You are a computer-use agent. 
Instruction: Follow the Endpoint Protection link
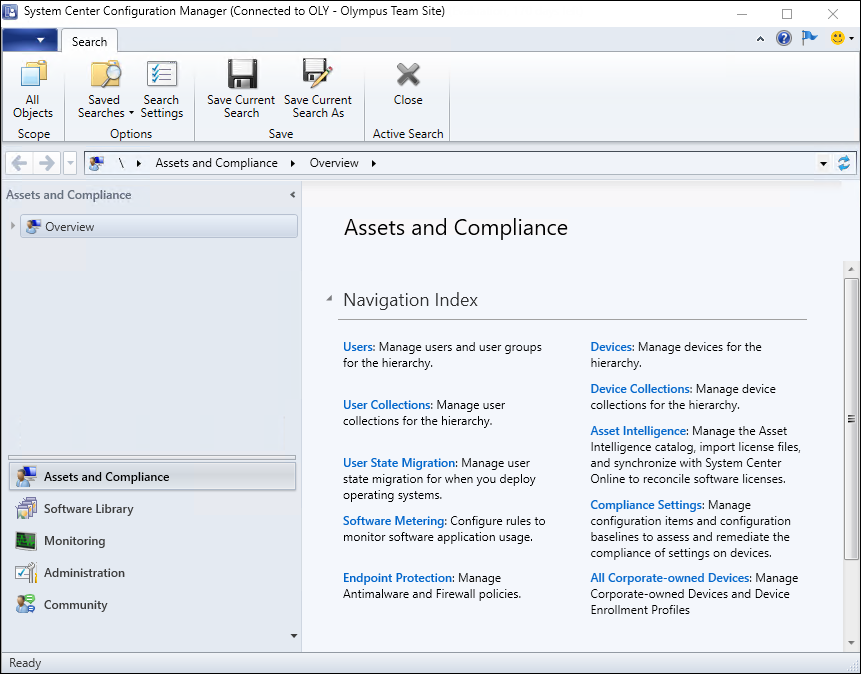(x=398, y=578)
